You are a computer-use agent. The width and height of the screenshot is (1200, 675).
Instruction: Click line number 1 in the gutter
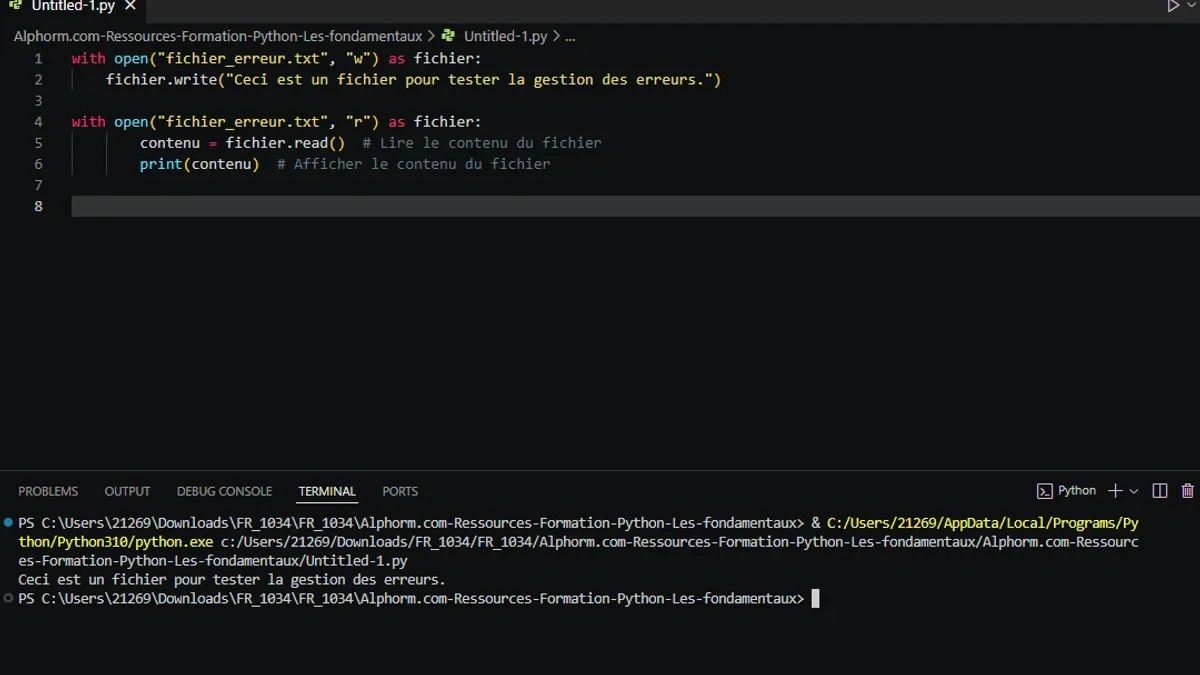[x=38, y=59]
